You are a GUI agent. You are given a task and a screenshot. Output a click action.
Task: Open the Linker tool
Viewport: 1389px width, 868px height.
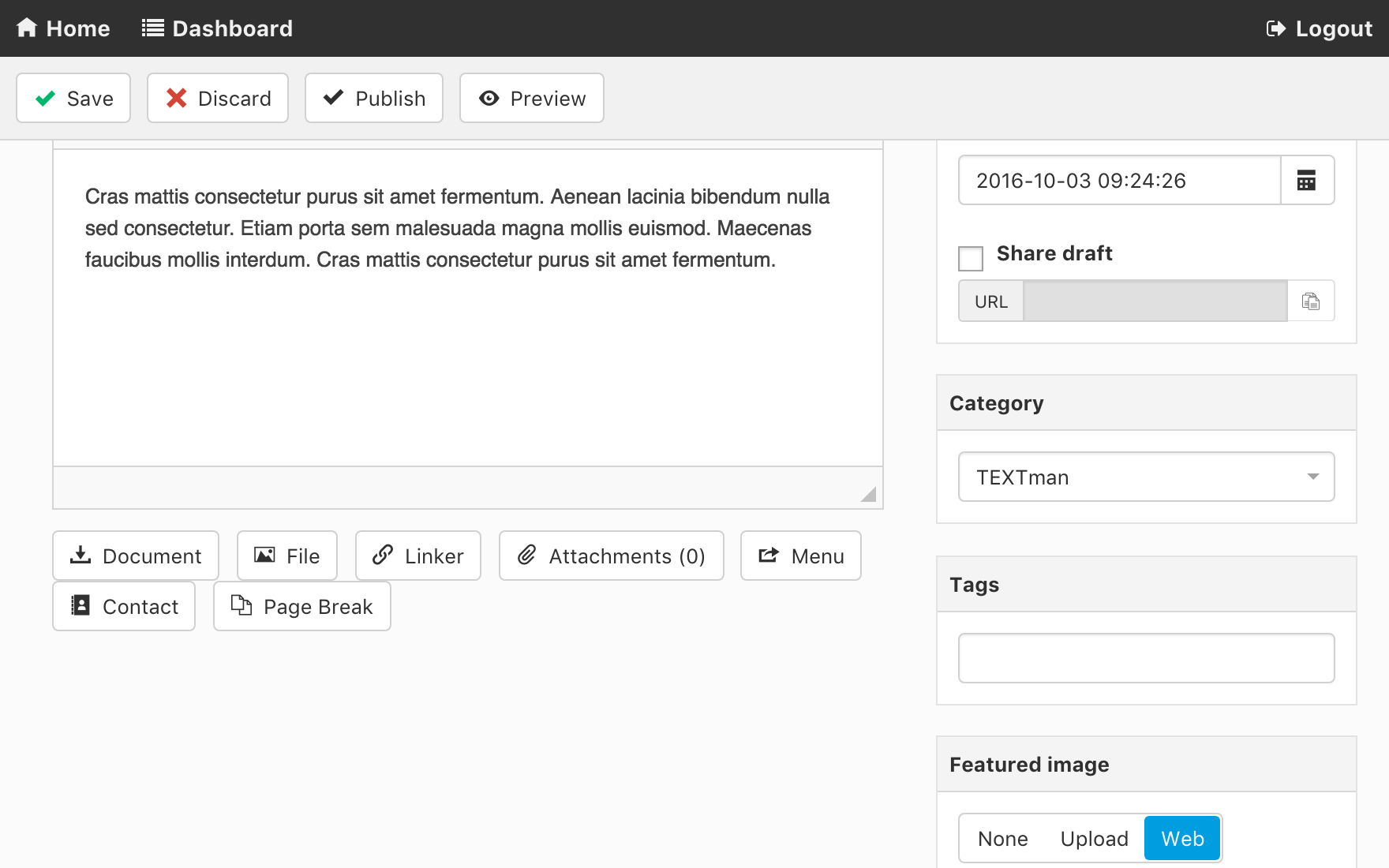click(418, 556)
